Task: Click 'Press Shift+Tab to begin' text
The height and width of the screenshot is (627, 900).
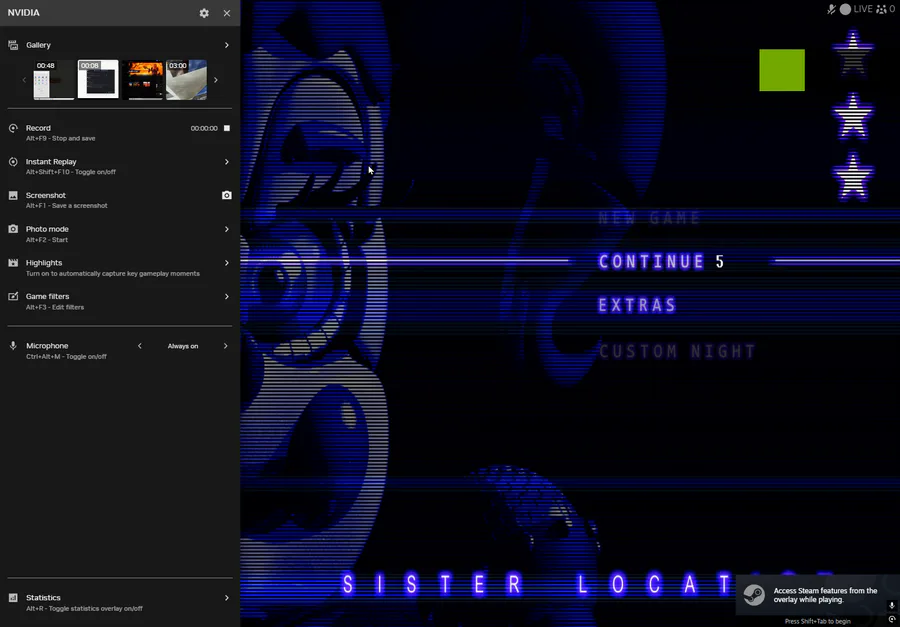Action: pos(817,621)
